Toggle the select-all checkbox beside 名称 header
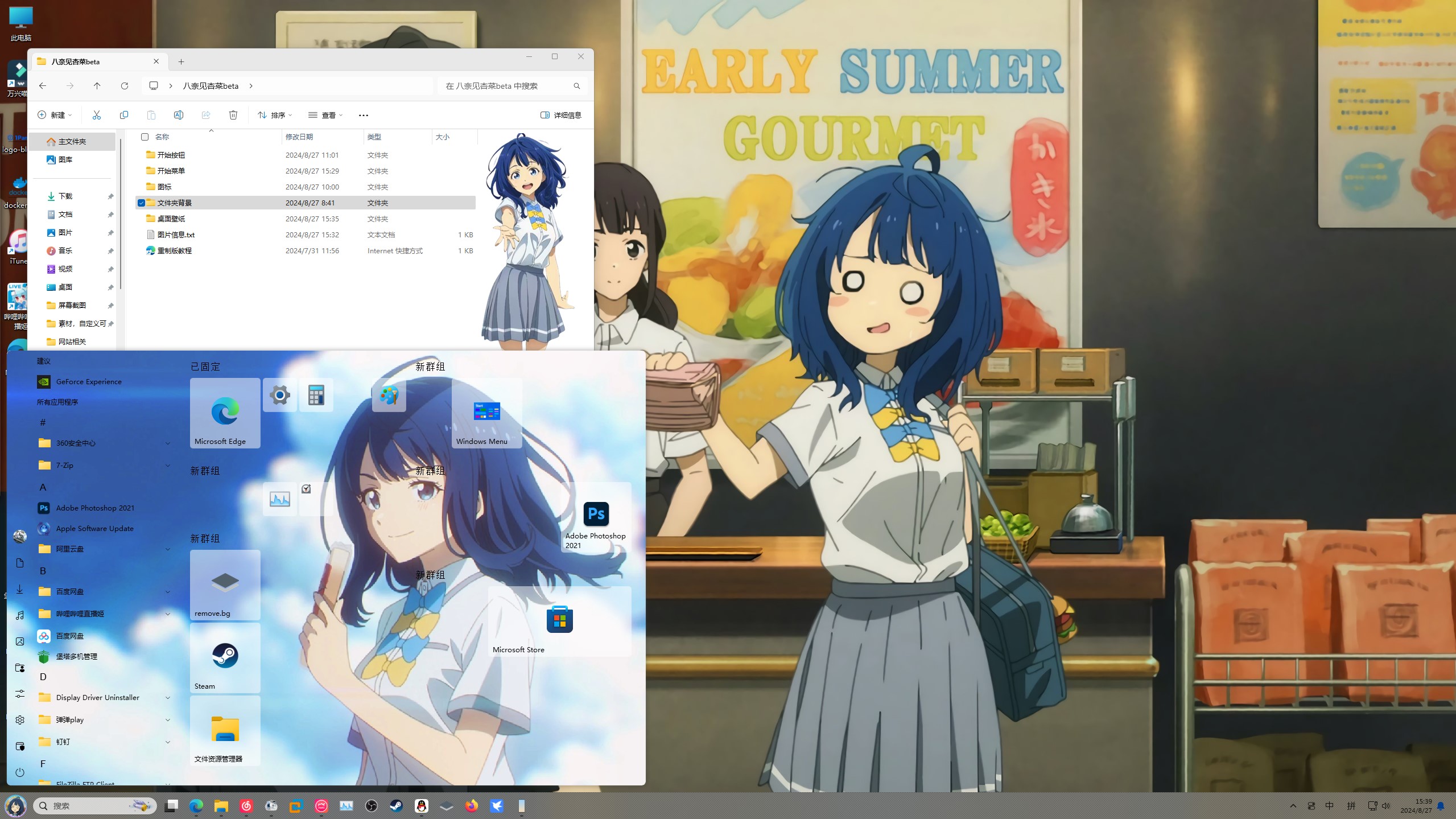The height and width of the screenshot is (819, 1456). pos(145,137)
